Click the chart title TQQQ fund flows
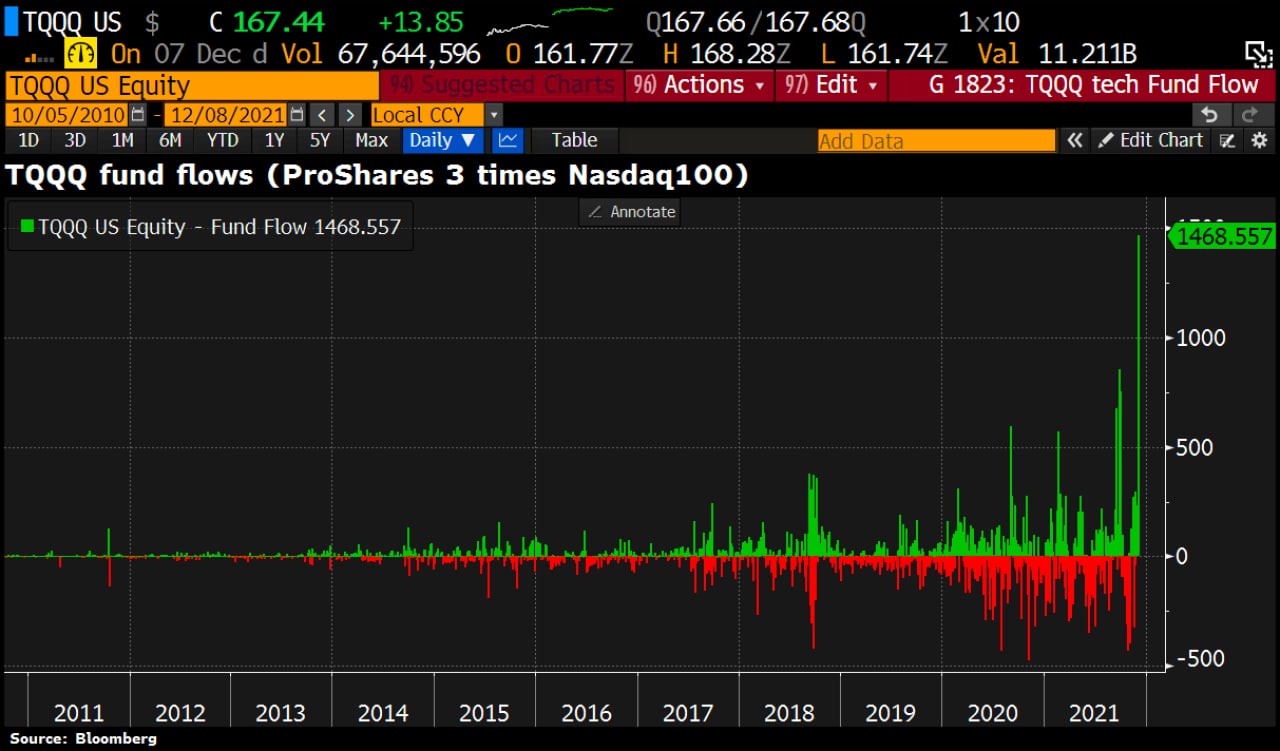Image resolution: width=1280 pixels, height=751 pixels. (377, 176)
